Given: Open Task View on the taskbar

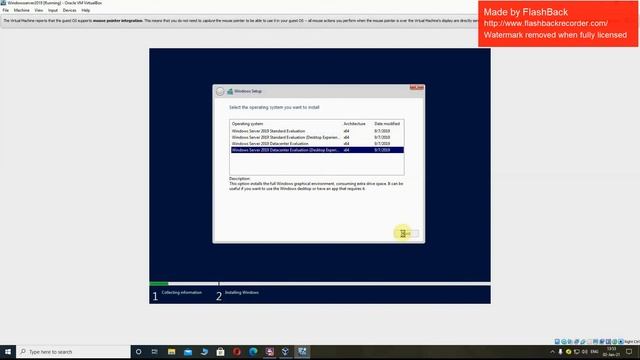Looking at the screenshot, I should (x=155, y=352).
